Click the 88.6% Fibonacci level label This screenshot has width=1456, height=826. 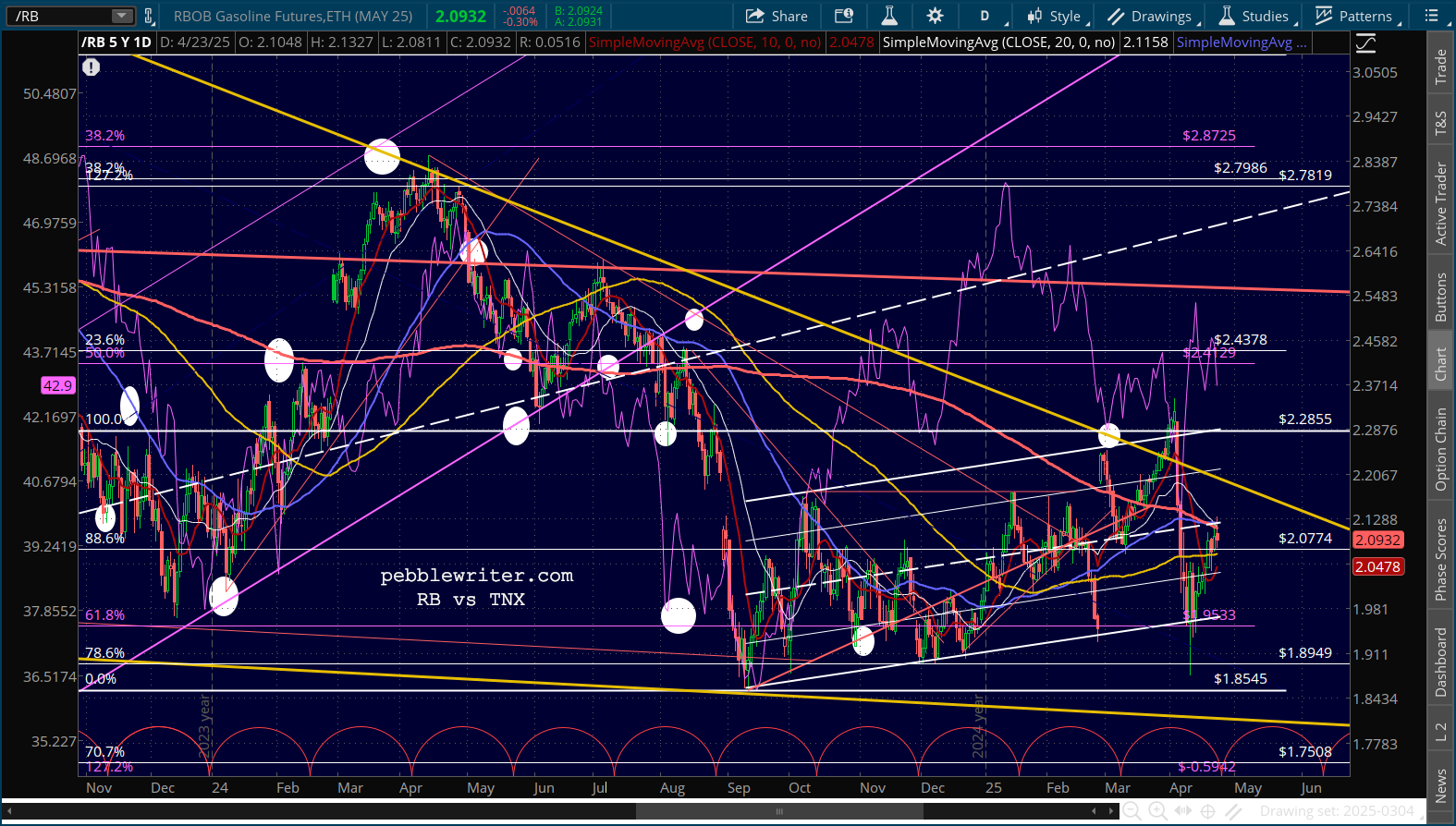coord(104,538)
